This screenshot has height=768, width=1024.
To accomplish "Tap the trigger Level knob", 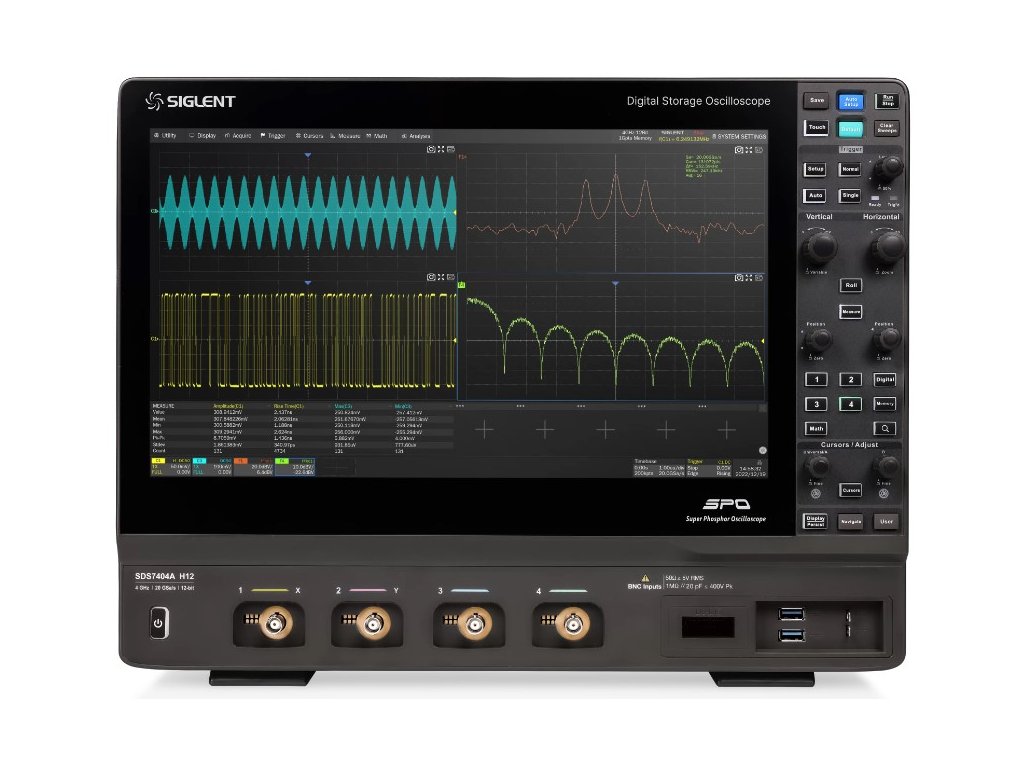I will point(888,168).
